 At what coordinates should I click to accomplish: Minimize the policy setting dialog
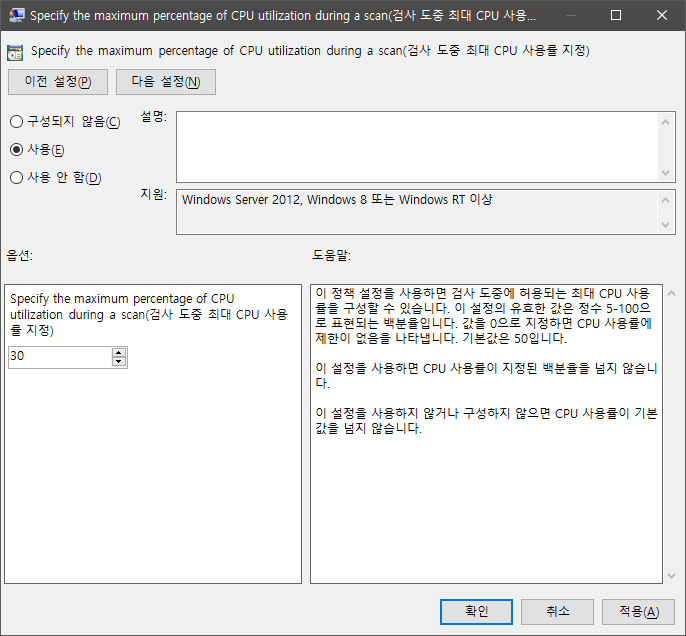tap(570, 15)
